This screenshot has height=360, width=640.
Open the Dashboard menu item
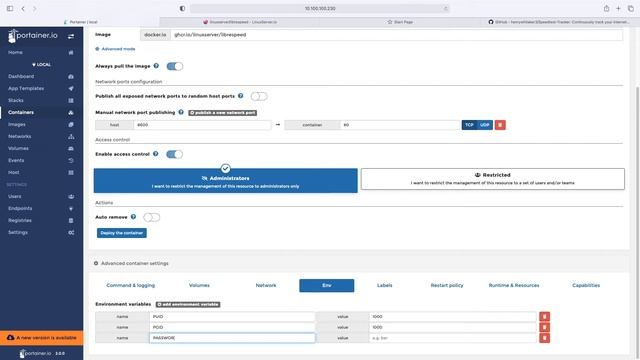coord(21,76)
